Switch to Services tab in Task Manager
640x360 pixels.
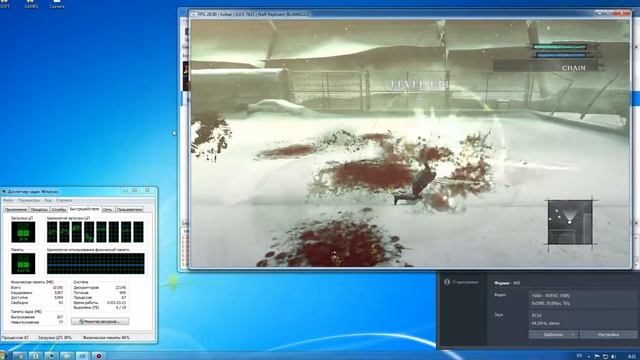click(59, 209)
